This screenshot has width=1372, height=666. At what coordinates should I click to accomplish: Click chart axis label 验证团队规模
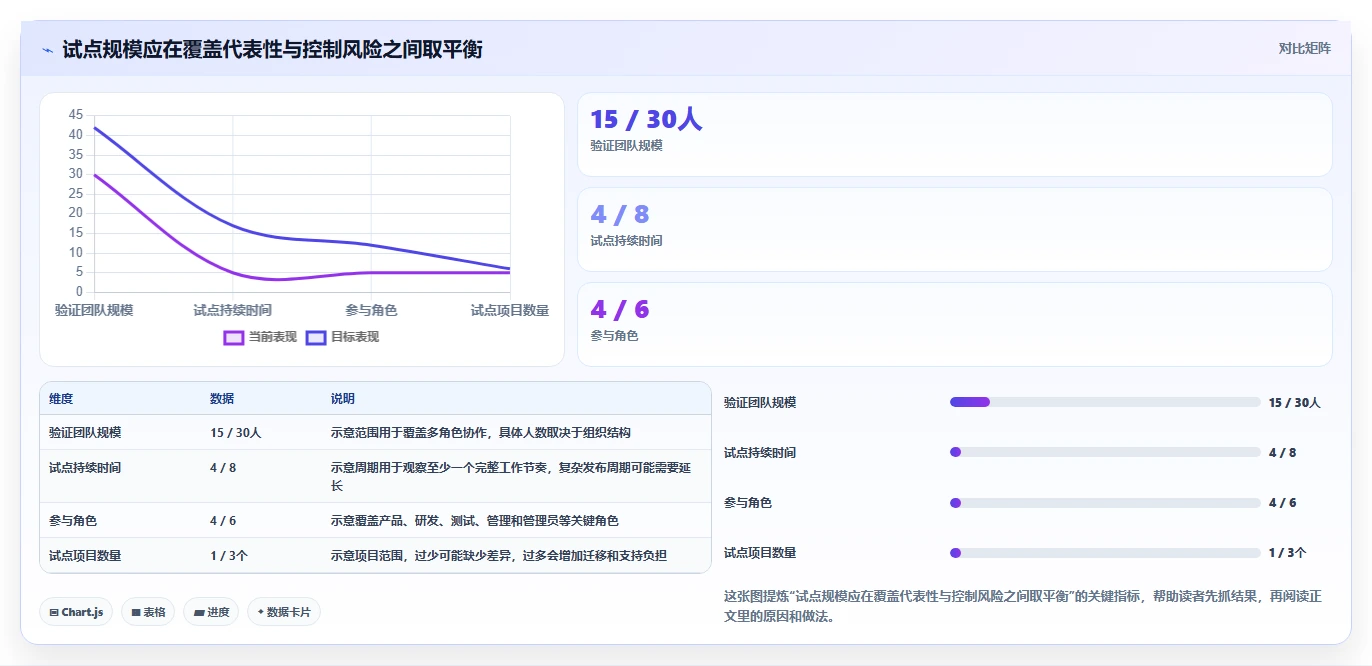click(94, 310)
